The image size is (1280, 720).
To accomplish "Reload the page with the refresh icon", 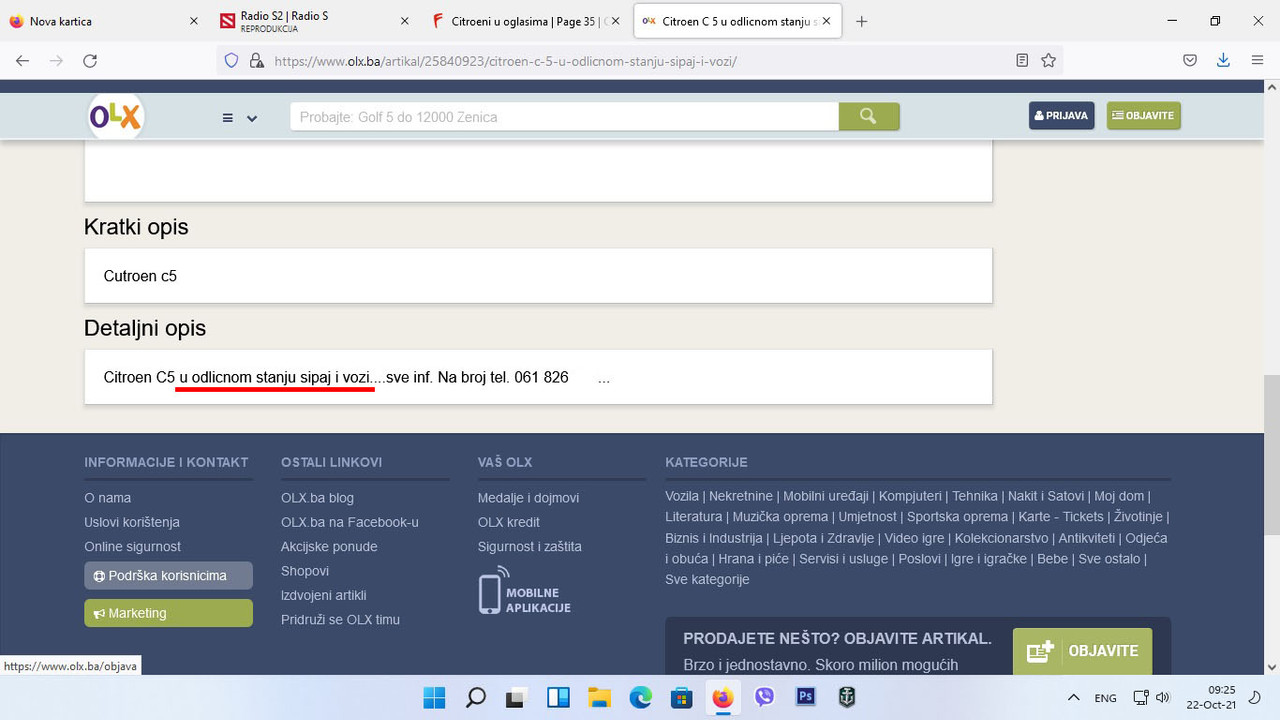I will [90, 61].
